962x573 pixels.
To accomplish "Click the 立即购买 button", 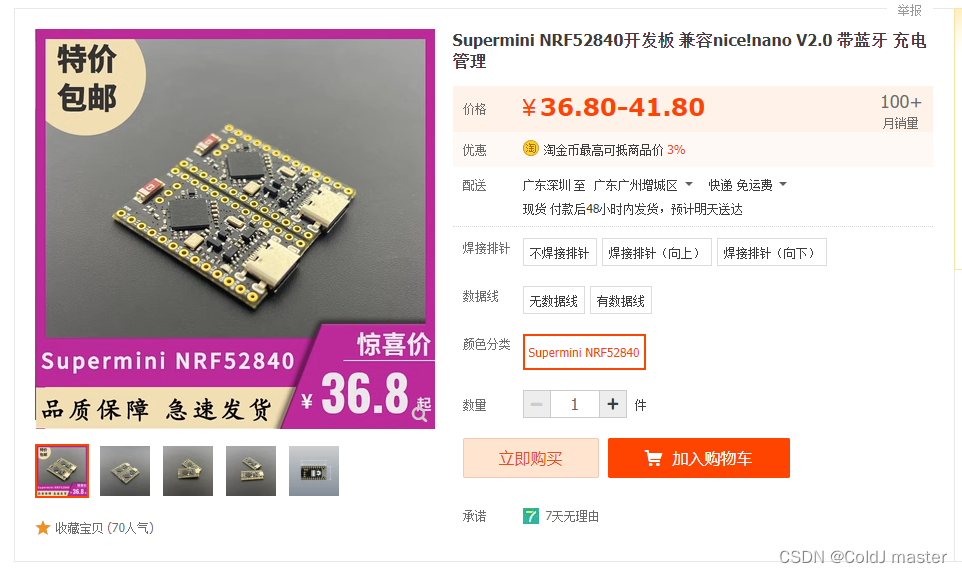I will point(531,458).
